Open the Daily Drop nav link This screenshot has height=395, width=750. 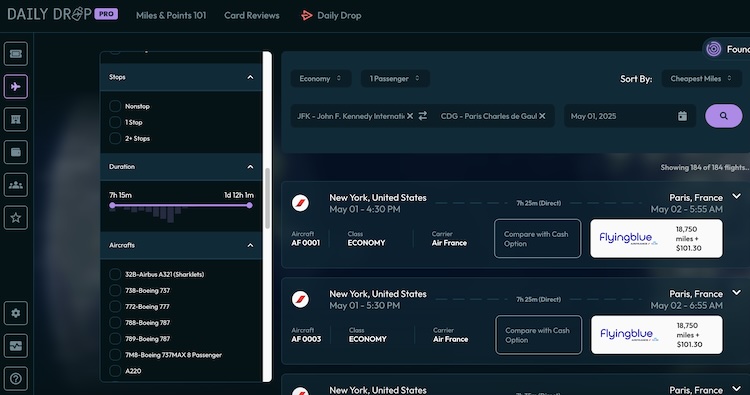click(339, 15)
